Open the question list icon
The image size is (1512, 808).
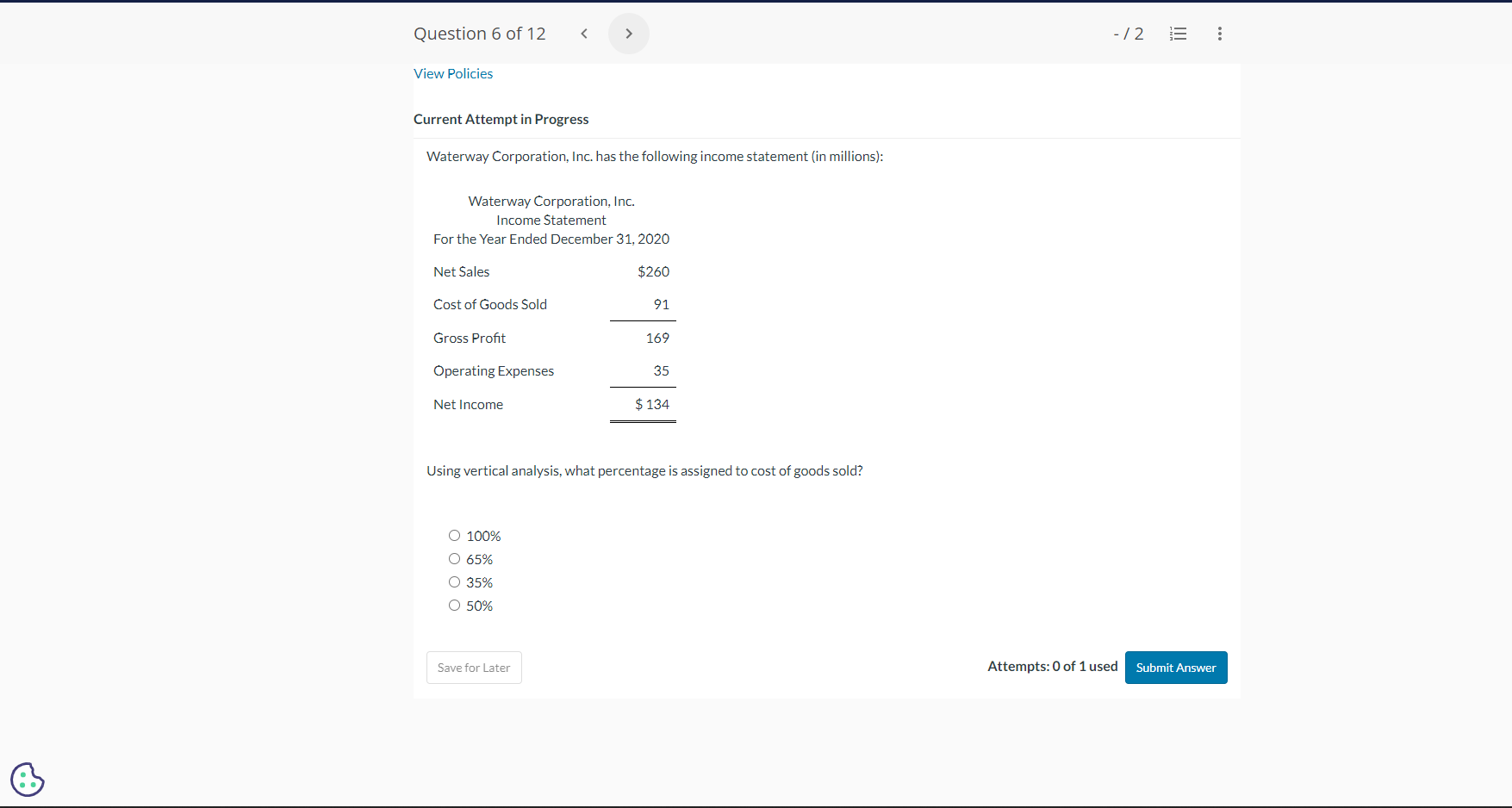(1178, 34)
